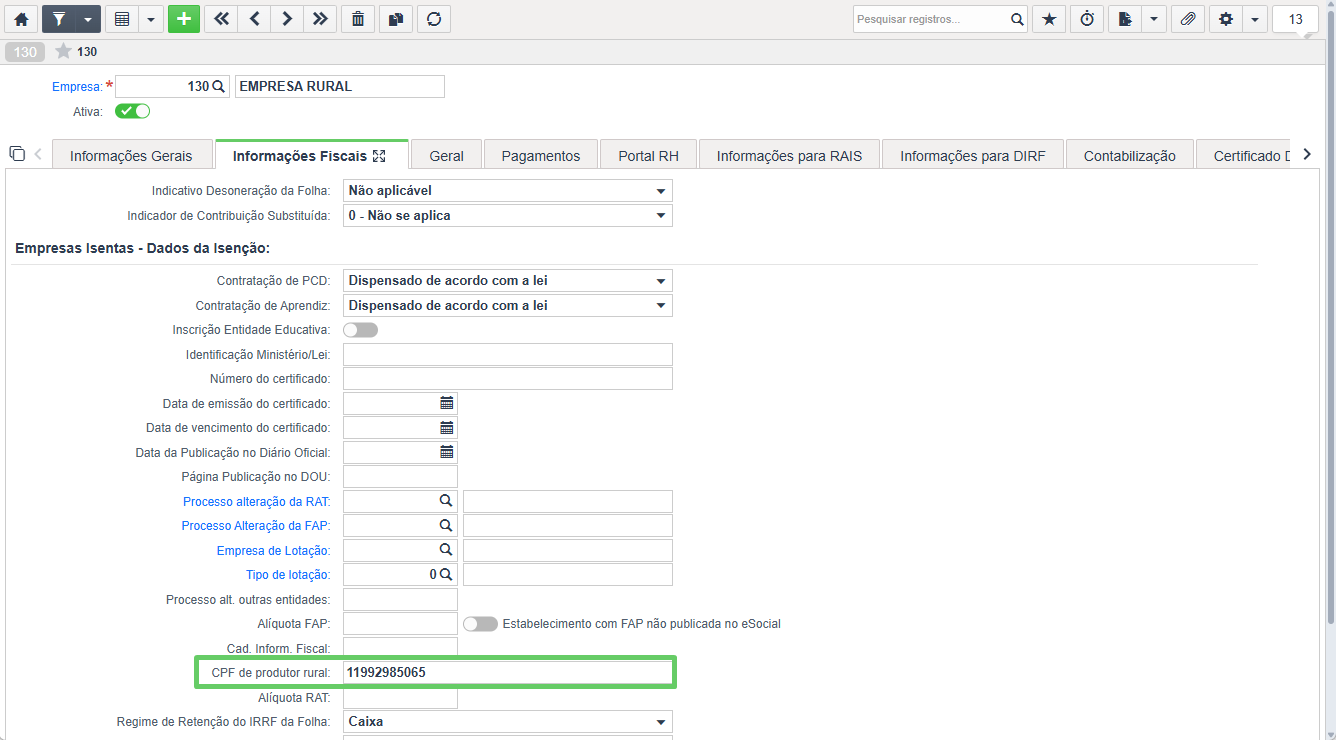The width and height of the screenshot is (1336, 740).
Task: Open the export document icon
Action: pos(1125,19)
